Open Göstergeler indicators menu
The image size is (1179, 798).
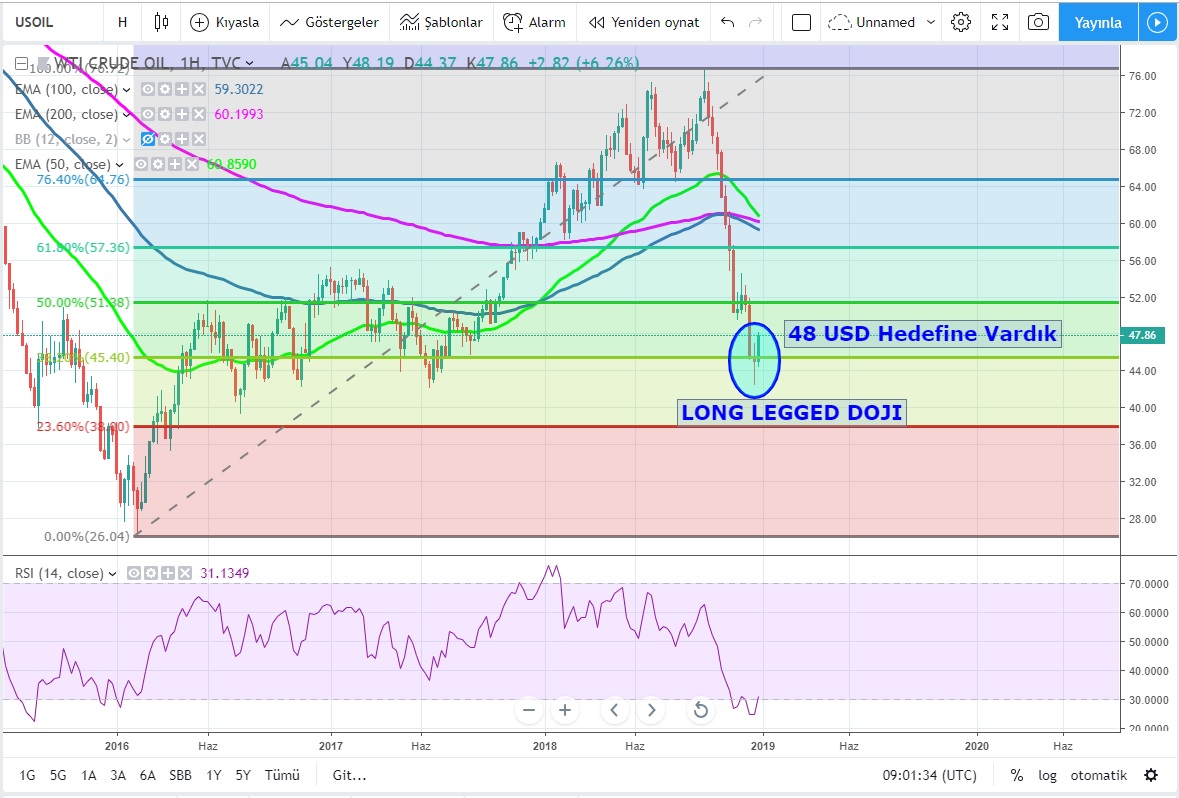point(329,22)
